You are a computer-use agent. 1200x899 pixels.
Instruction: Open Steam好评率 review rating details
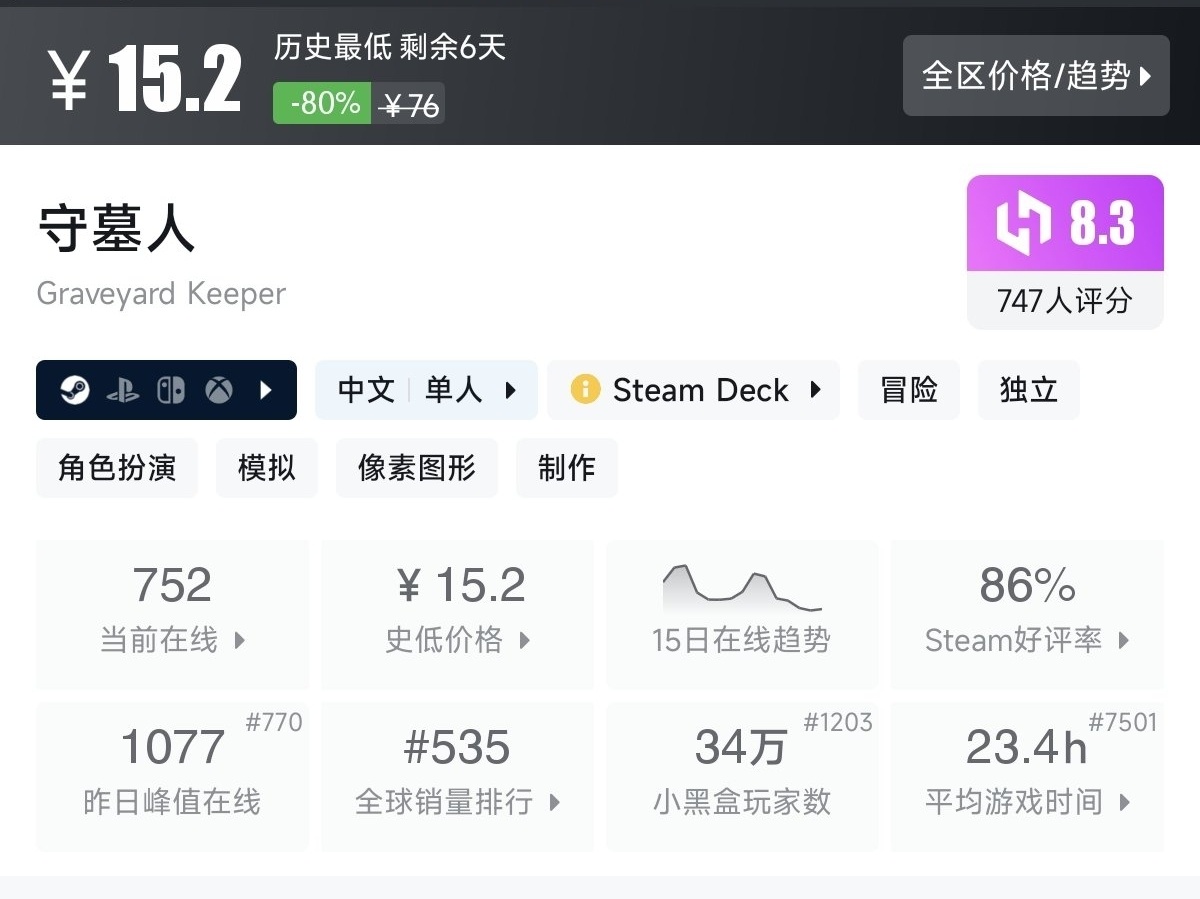[x=1027, y=614]
